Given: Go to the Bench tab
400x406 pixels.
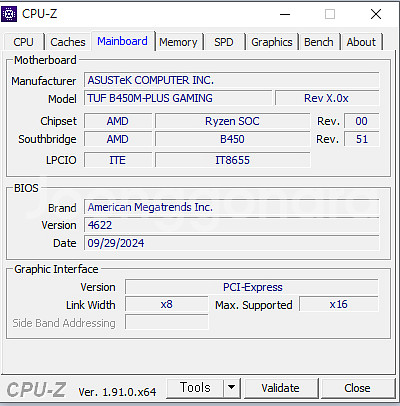Looking at the screenshot, I should pyautogui.click(x=319, y=42).
